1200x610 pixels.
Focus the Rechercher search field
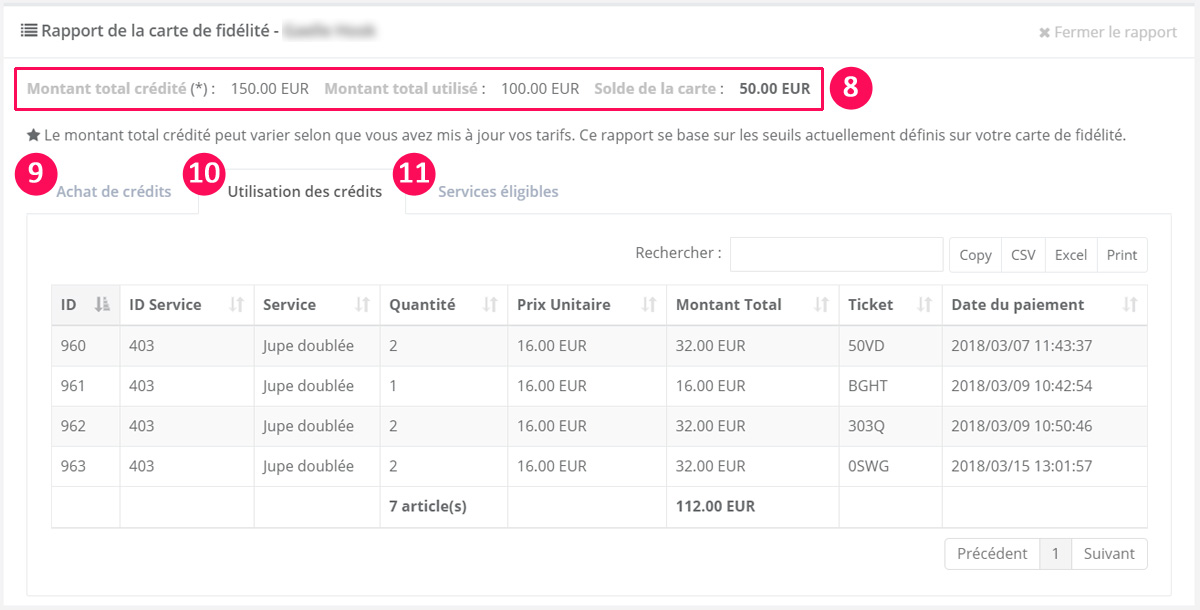tap(836, 254)
